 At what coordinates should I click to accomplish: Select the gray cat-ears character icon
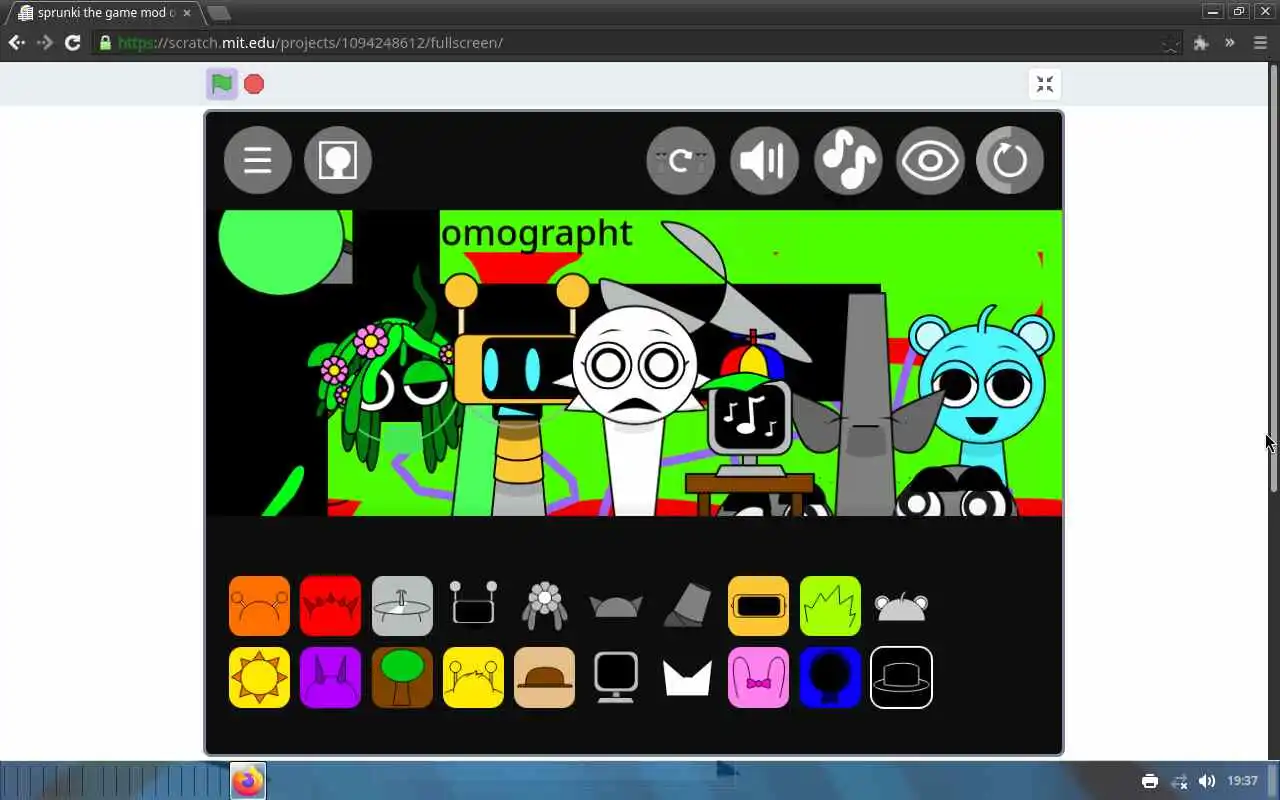[616, 606]
